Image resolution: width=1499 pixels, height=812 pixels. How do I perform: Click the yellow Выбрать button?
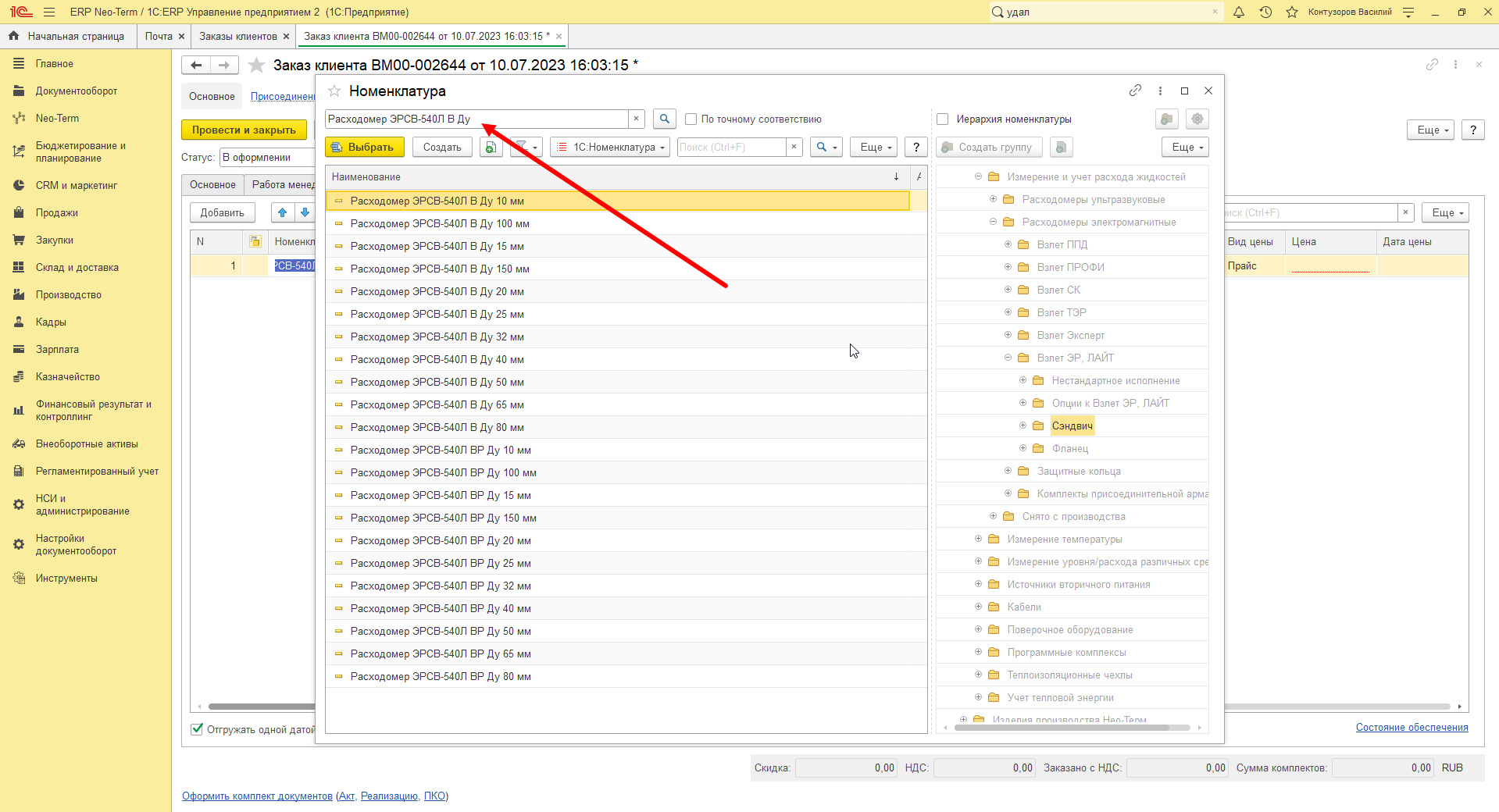pyautogui.click(x=364, y=147)
